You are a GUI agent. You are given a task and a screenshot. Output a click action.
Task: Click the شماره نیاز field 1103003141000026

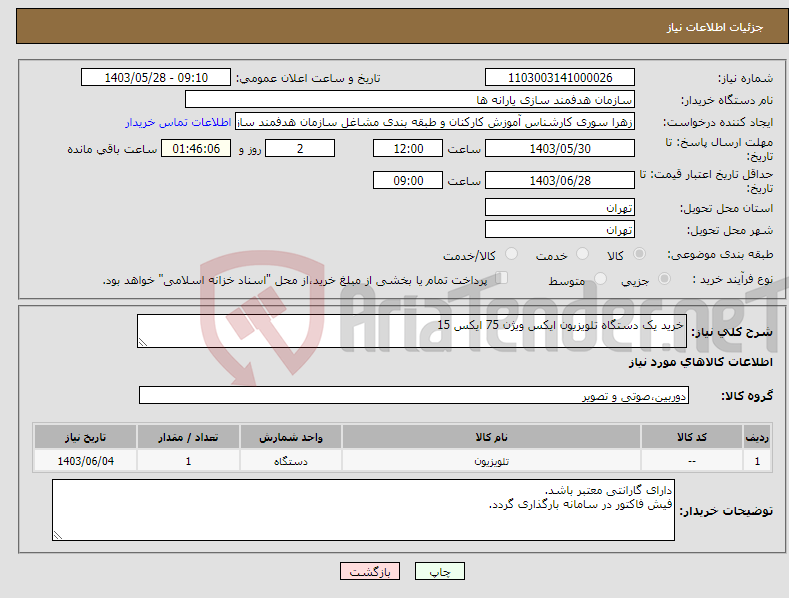pos(560,78)
